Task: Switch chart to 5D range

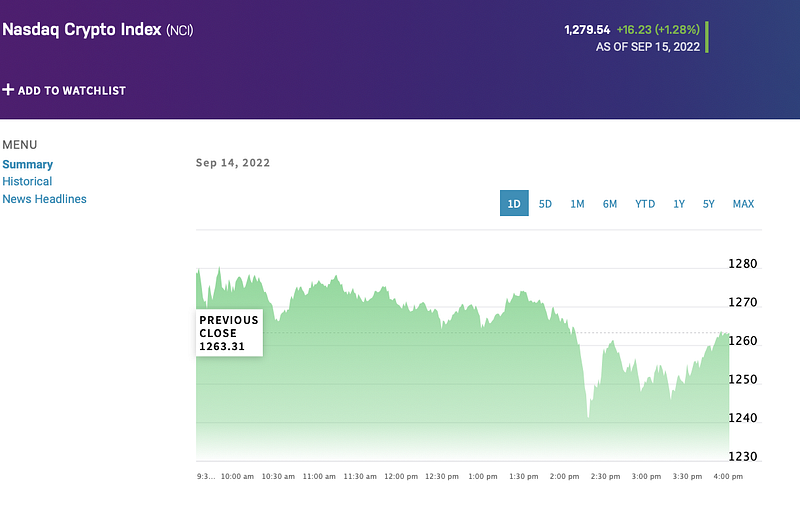Action: tap(545, 204)
